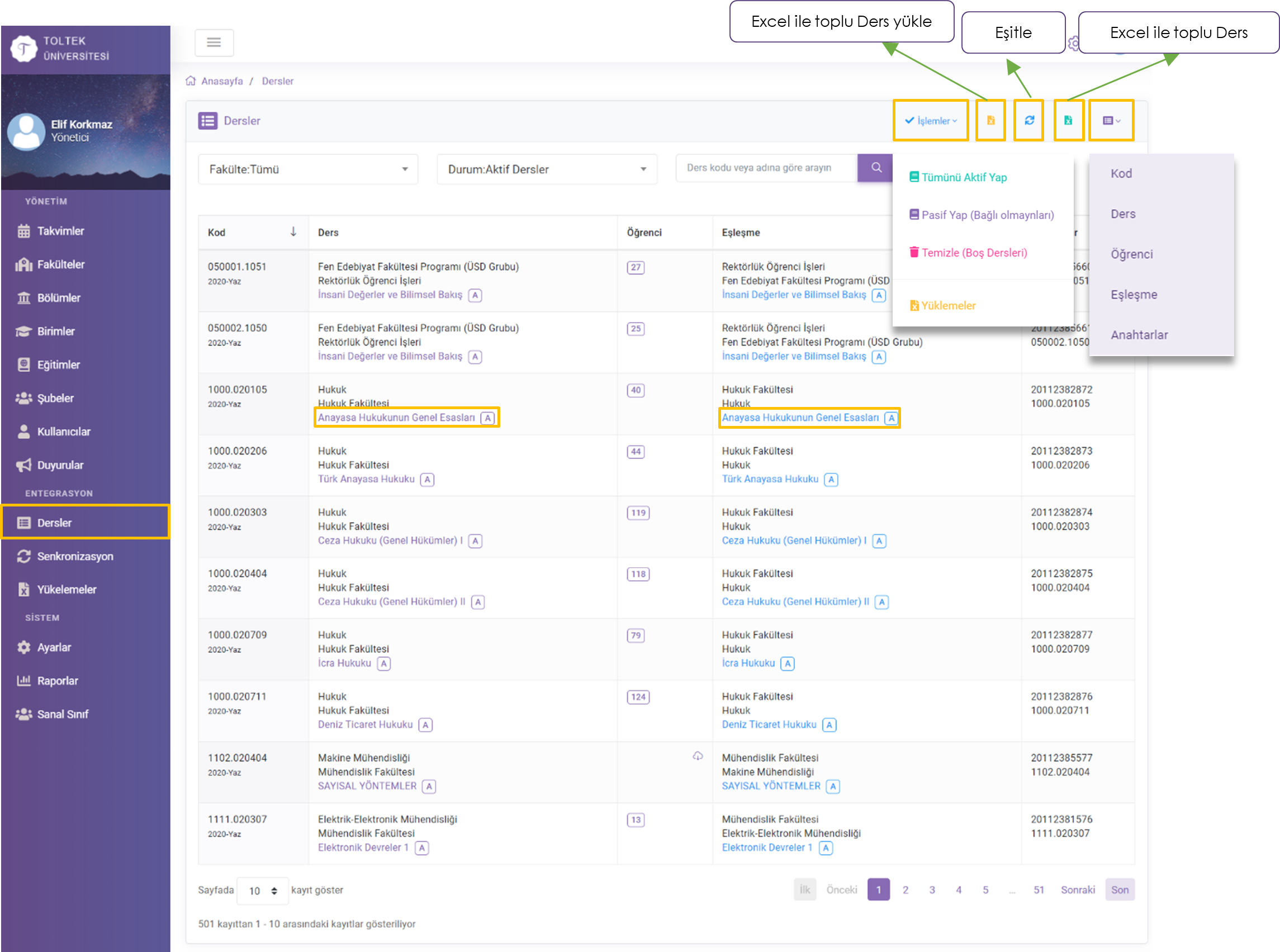Click the orange Excel bulk upload icon
This screenshot has width=1280, height=952.
tap(990, 120)
